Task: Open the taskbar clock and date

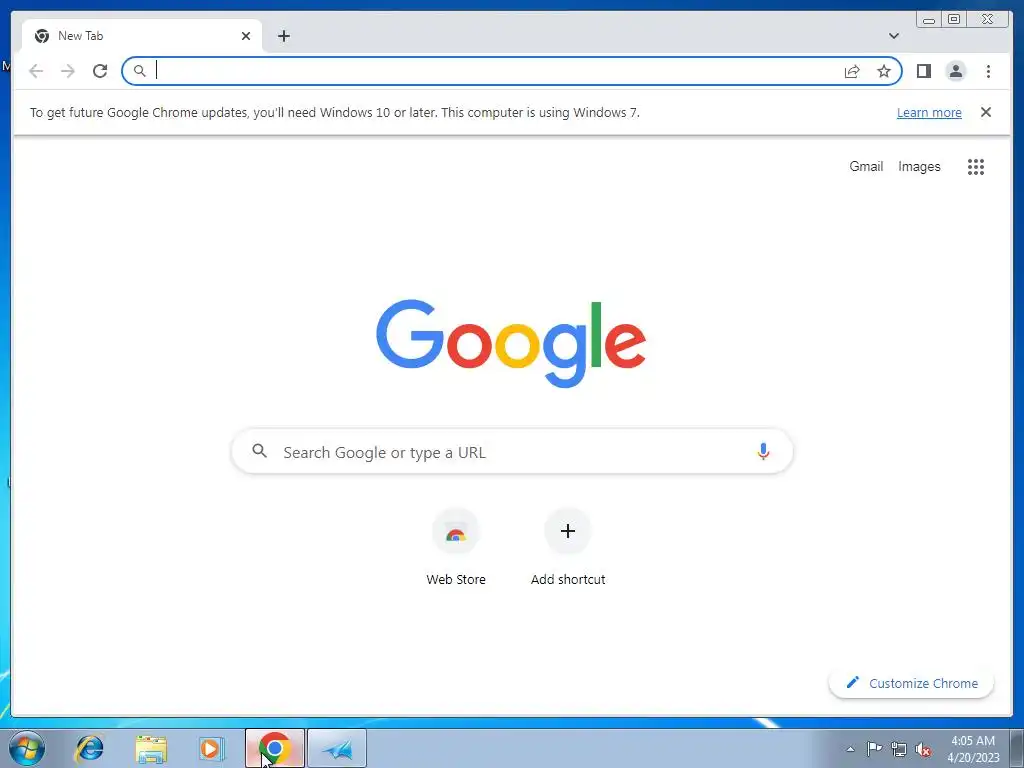Action: [x=973, y=749]
